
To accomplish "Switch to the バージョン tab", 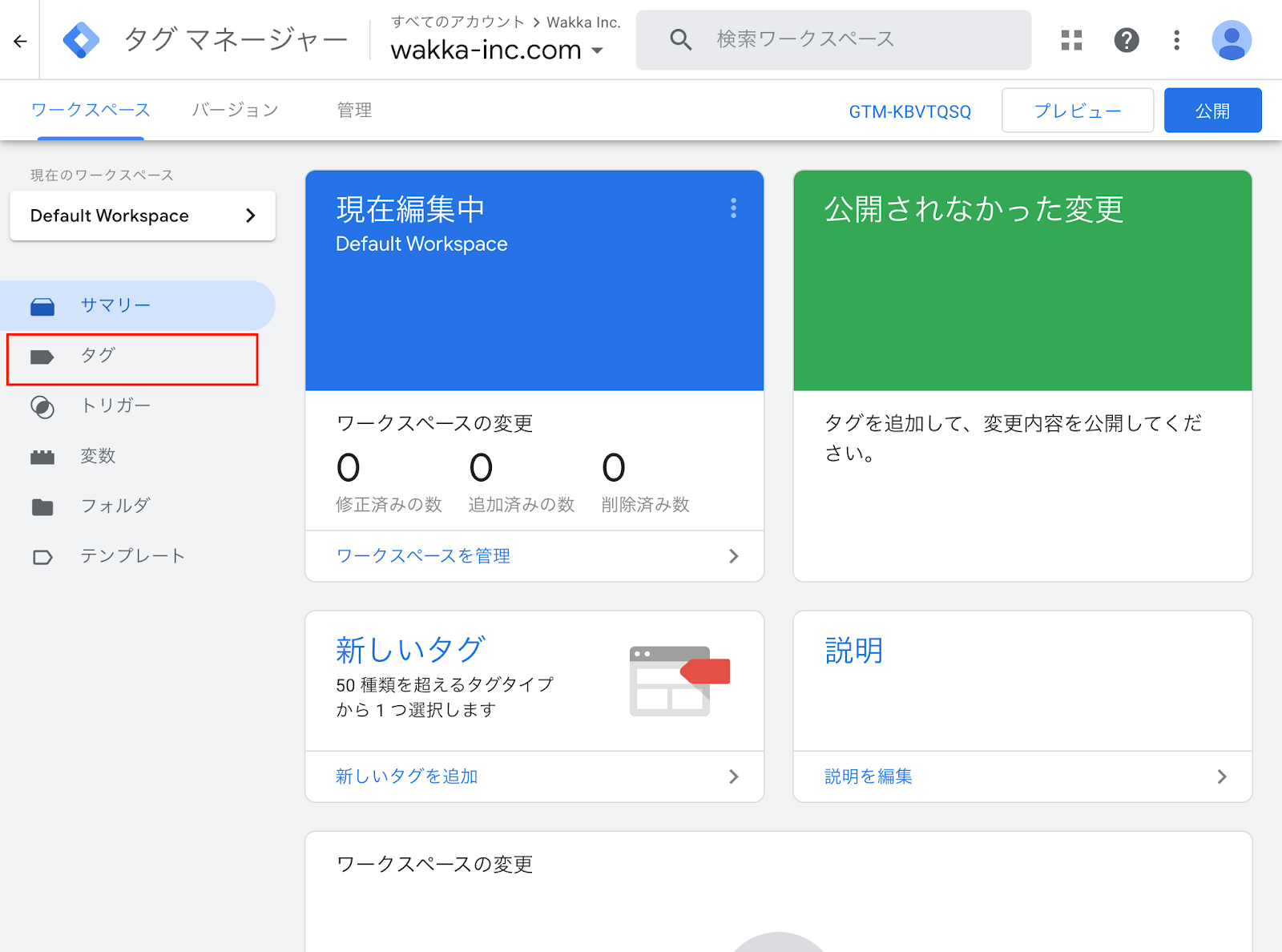I will point(235,110).
